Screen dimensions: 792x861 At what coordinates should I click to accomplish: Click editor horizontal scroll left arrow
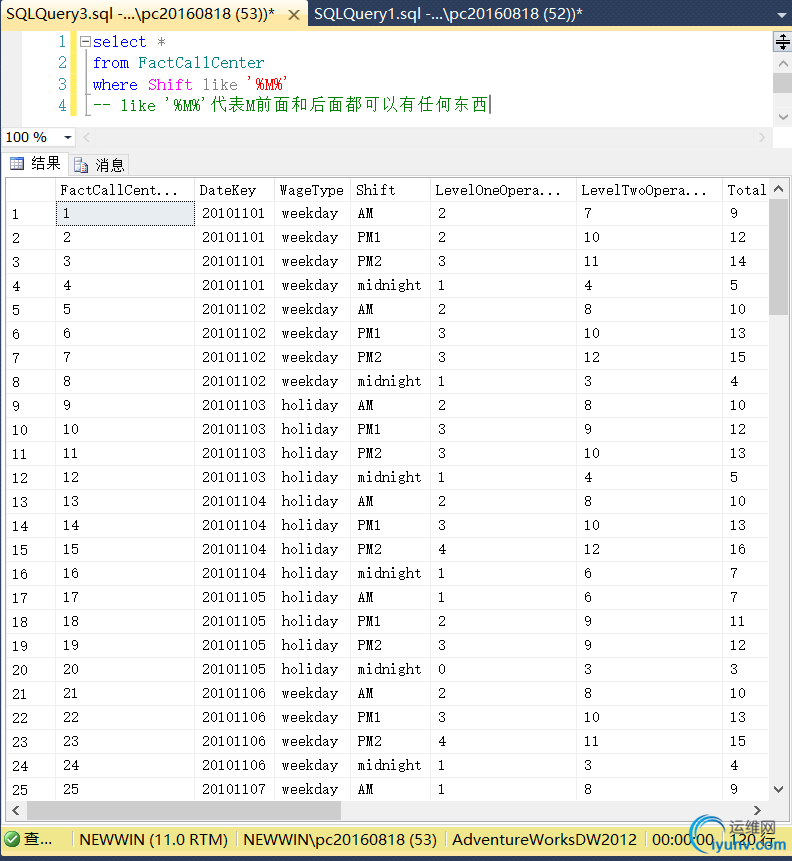pos(86,137)
